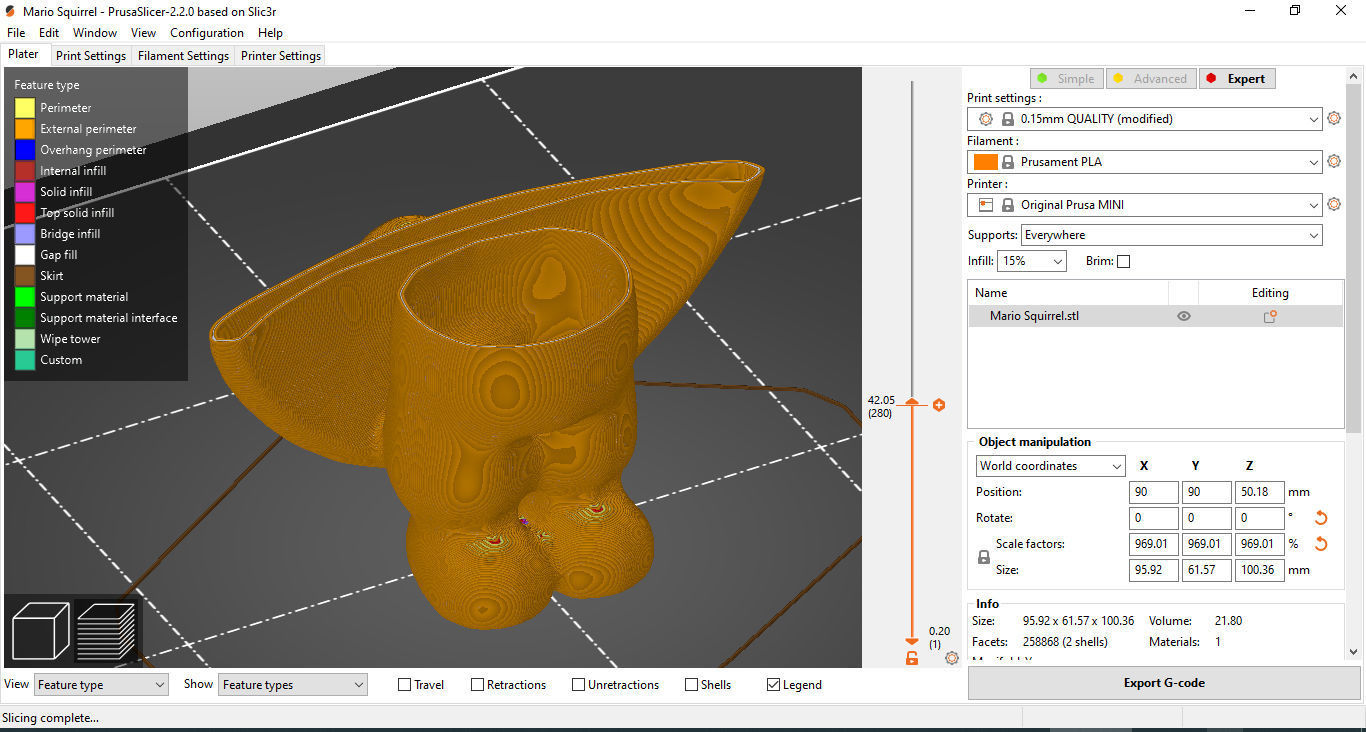Toggle uniform scale lock icon
1366x732 pixels.
983,557
